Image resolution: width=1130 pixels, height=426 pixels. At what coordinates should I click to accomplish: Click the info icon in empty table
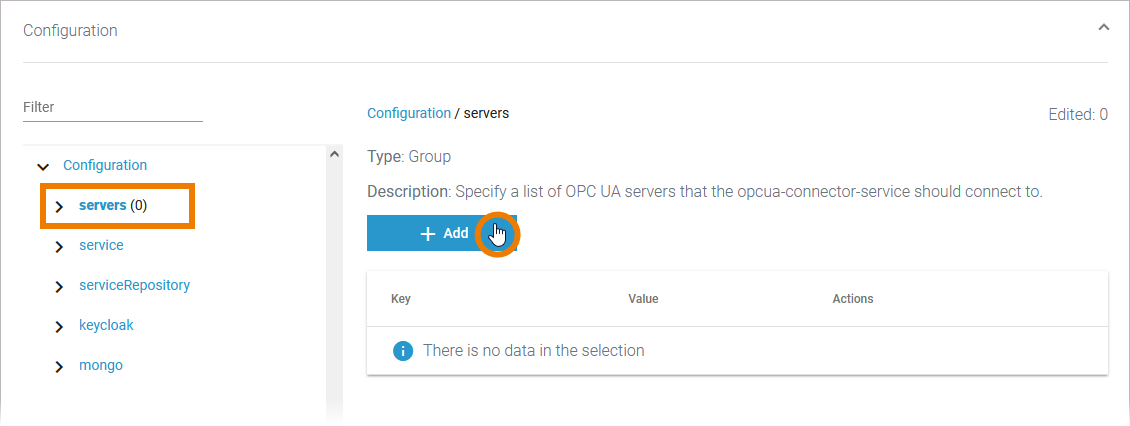403,351
